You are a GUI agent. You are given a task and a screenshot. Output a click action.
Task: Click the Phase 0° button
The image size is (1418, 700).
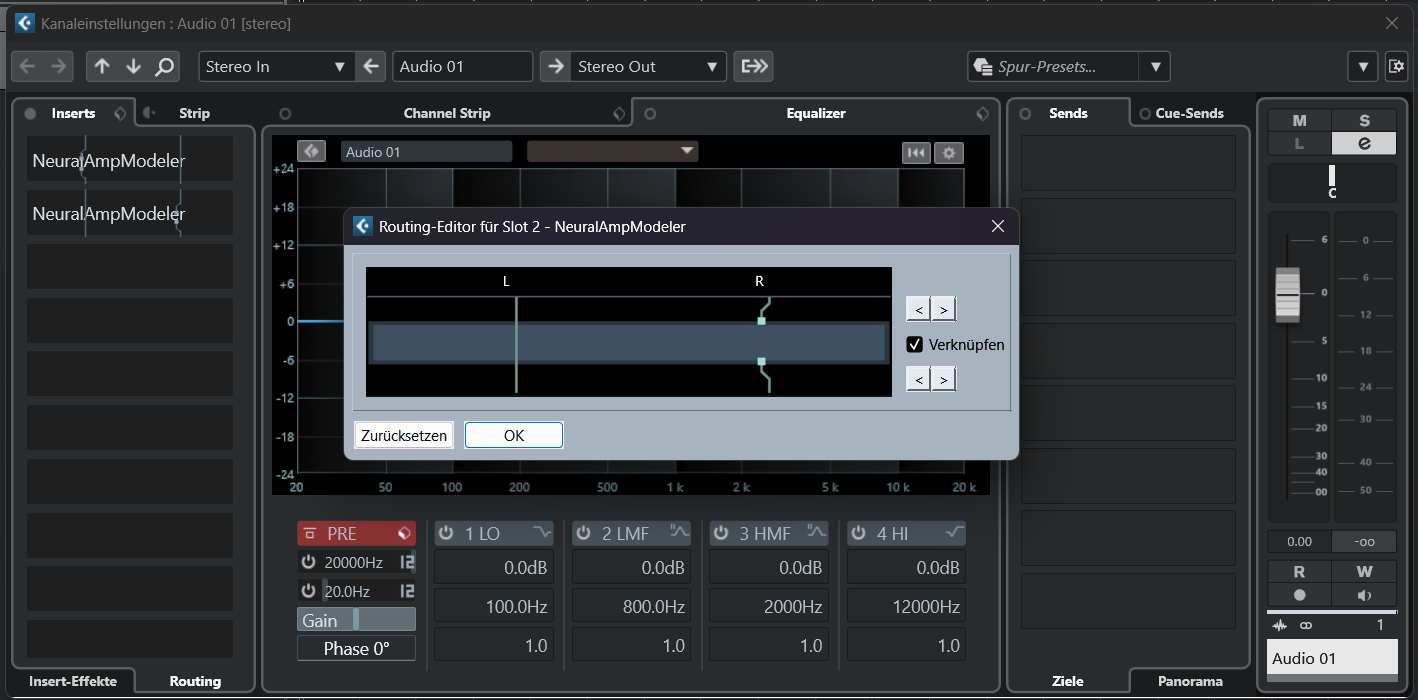[x=356, y=648]
